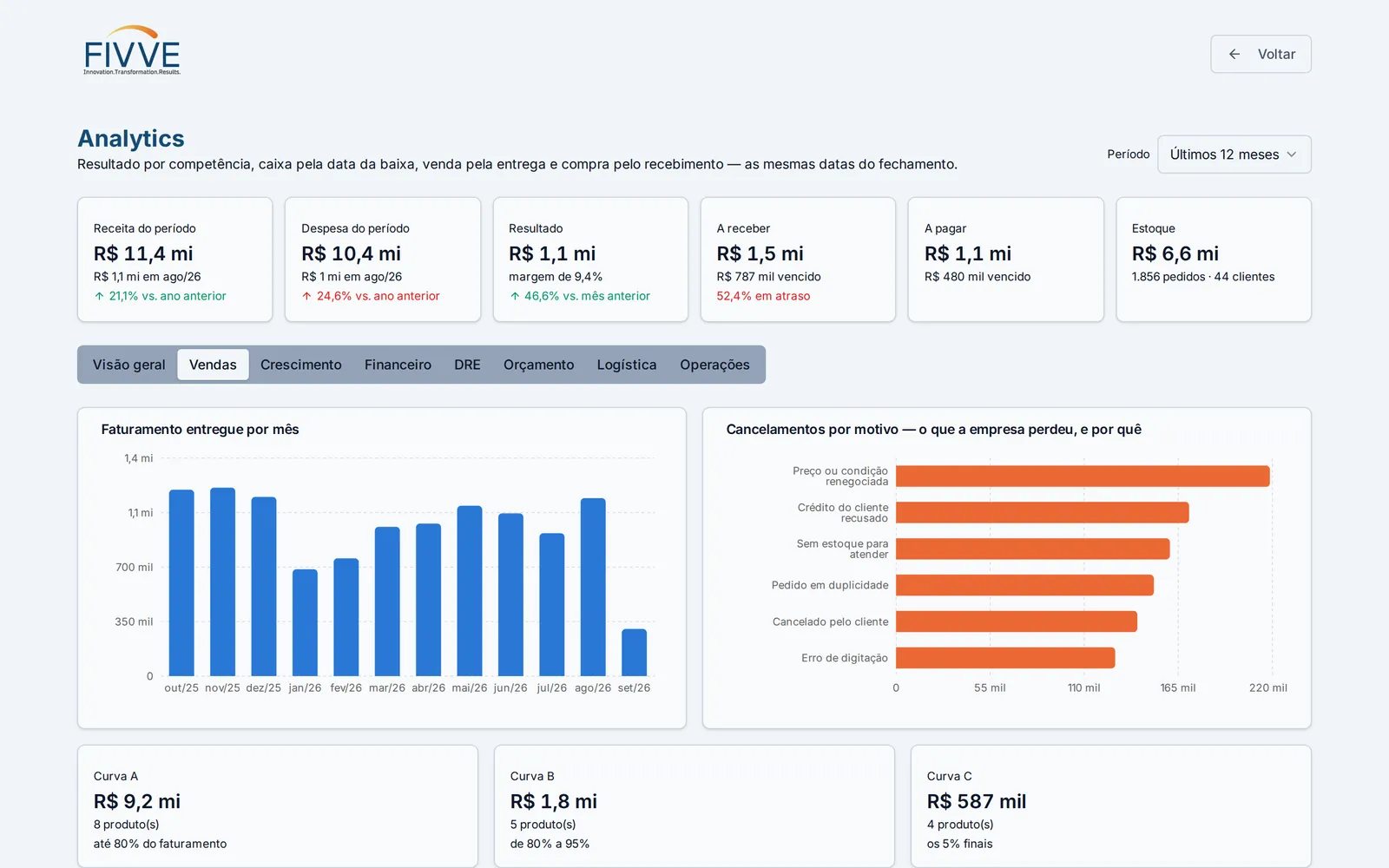Click the 'Cancelado pelo cliente' bar

tap(1017, 621)
